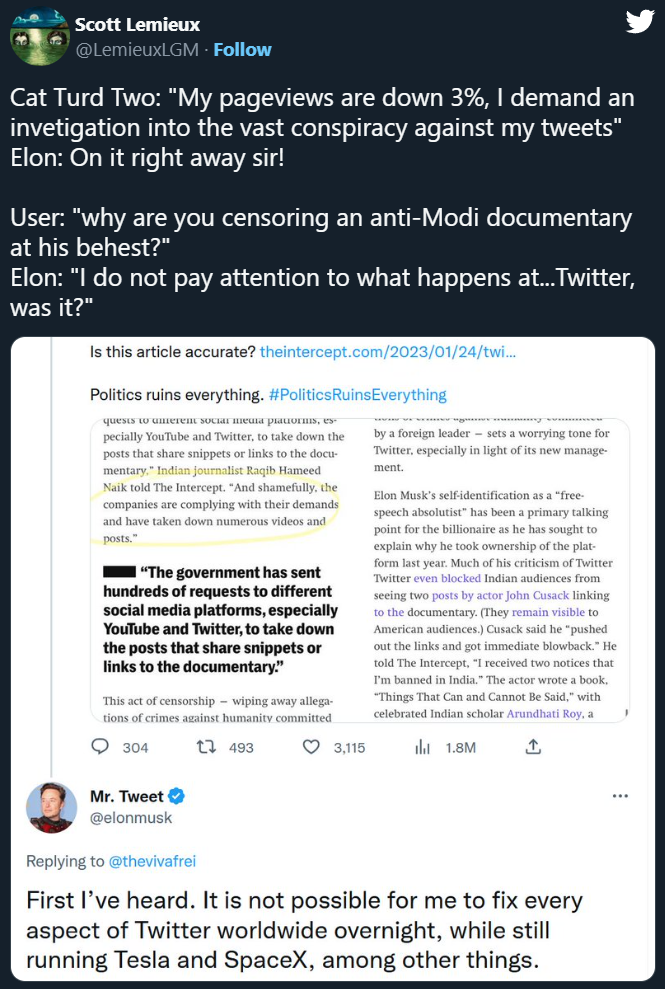The height and width of the screenshot is (989, 665).
Task: Open Elon Musk's profile picture
Action: point(51,807)
